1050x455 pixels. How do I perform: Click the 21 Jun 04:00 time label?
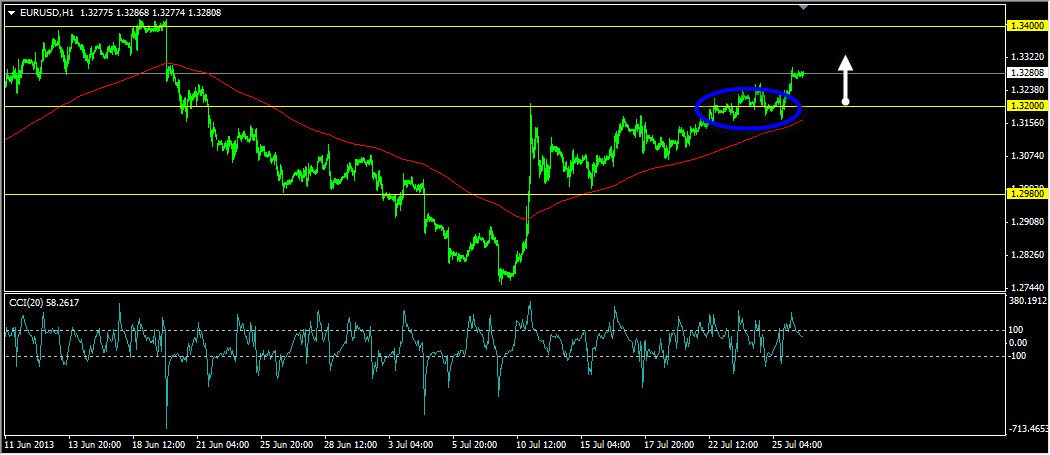coord(223,445)
